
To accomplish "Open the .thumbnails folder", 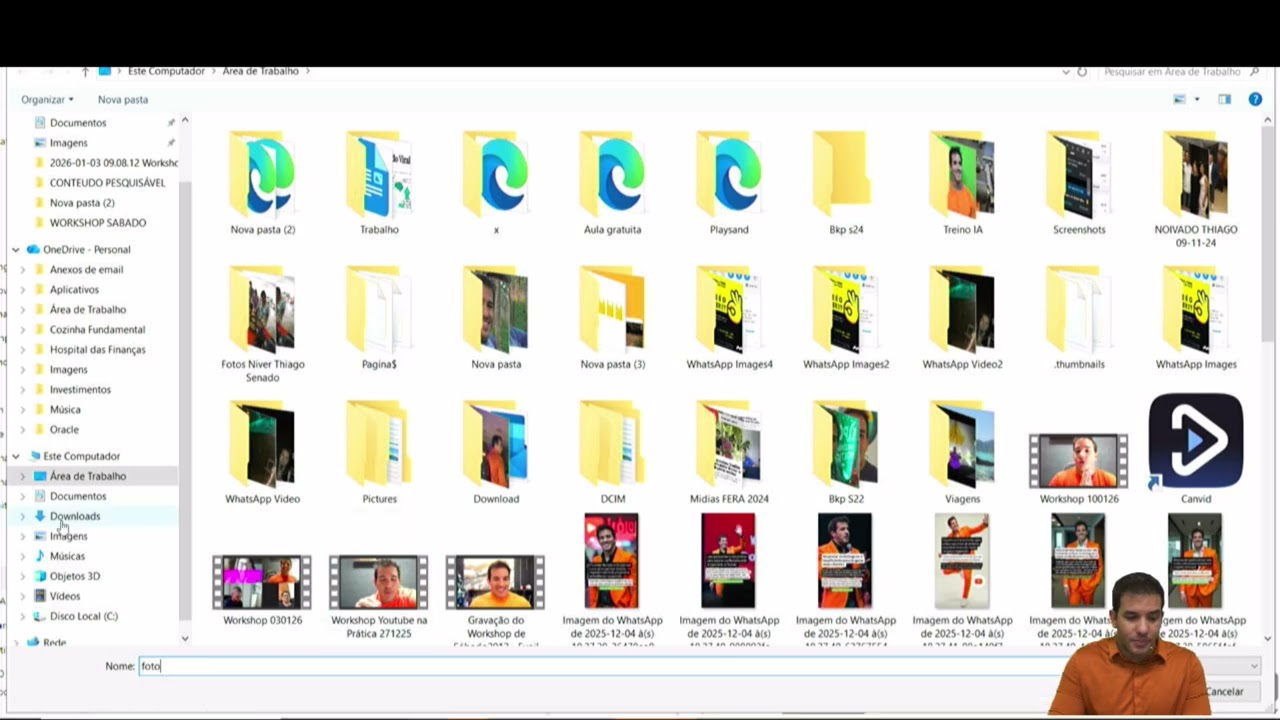I will pos(1079,317).
